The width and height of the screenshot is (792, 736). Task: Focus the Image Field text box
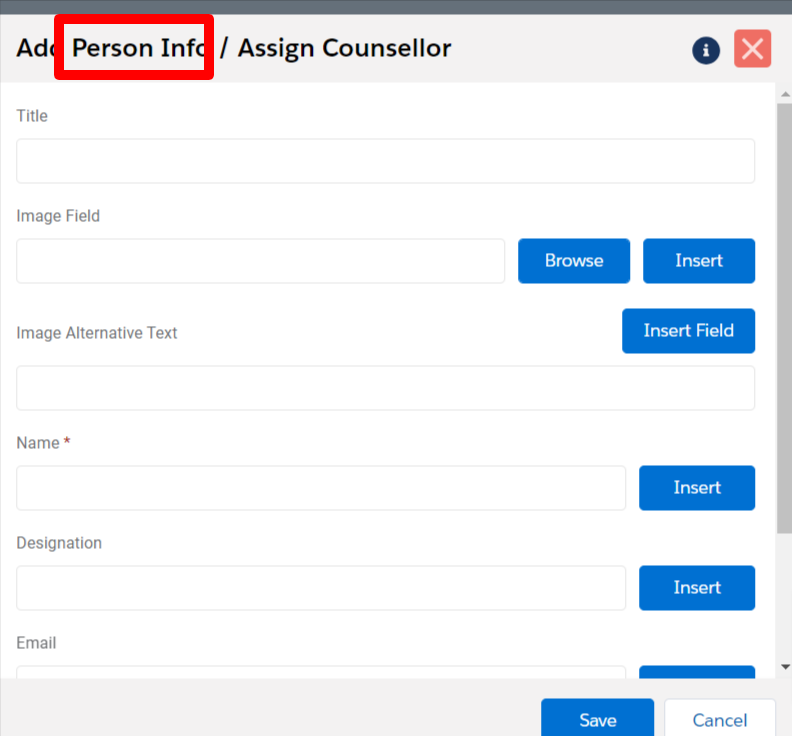pos(260,261)
